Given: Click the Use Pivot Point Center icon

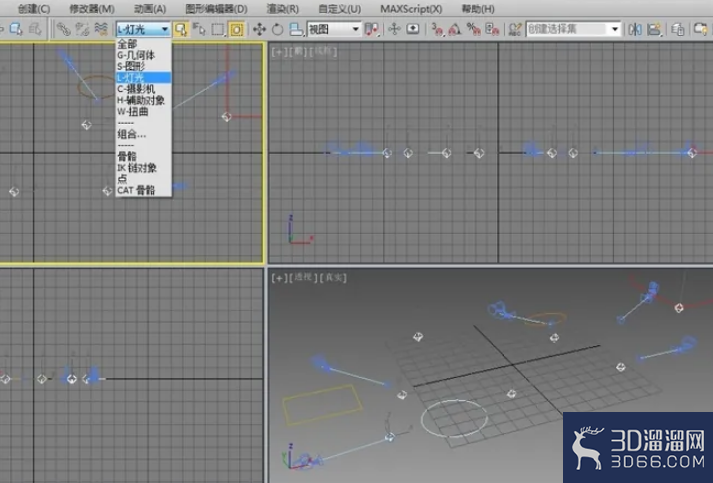Looking at the screenshot, I should 372,30.
